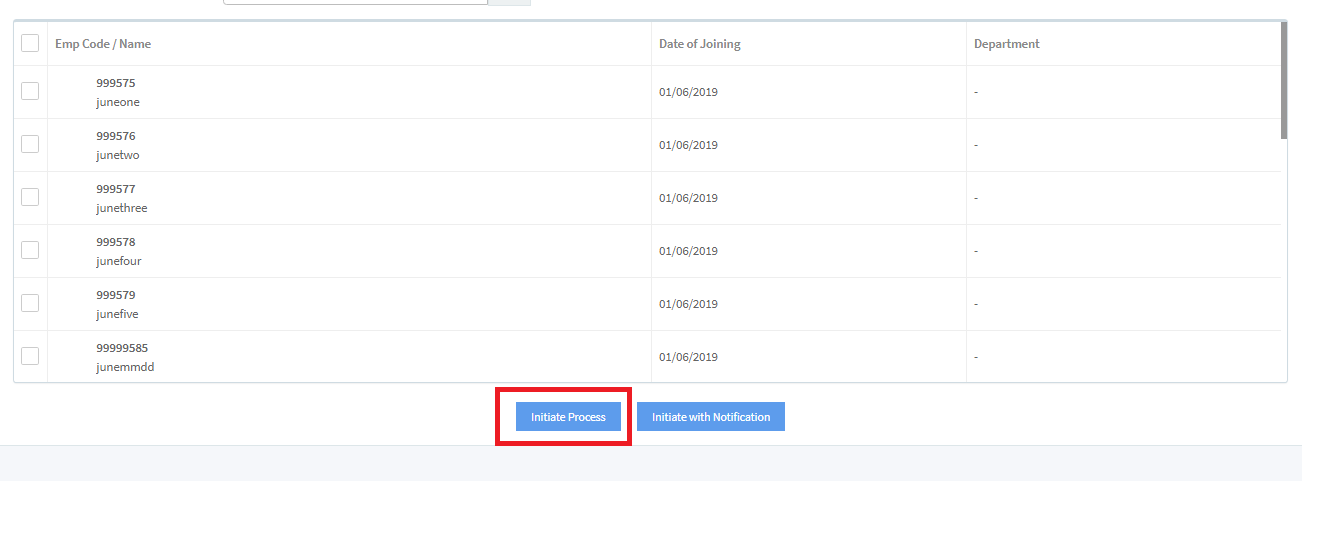Click employee name junemmdd
The image size is (1344, 554).
pos(125,367)
